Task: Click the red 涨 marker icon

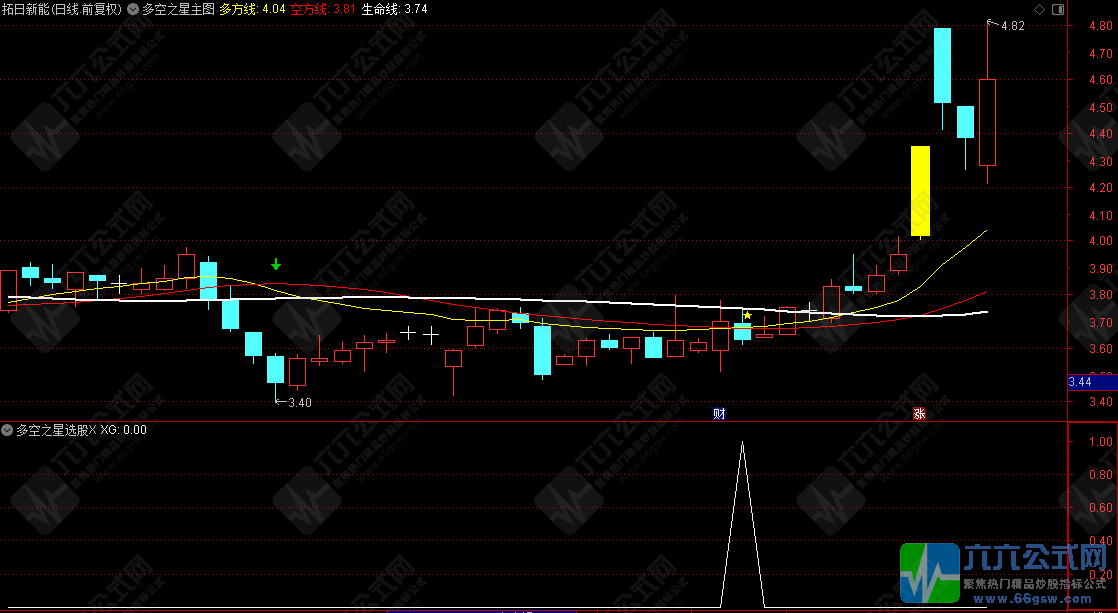Action: [x=918, y=414]
